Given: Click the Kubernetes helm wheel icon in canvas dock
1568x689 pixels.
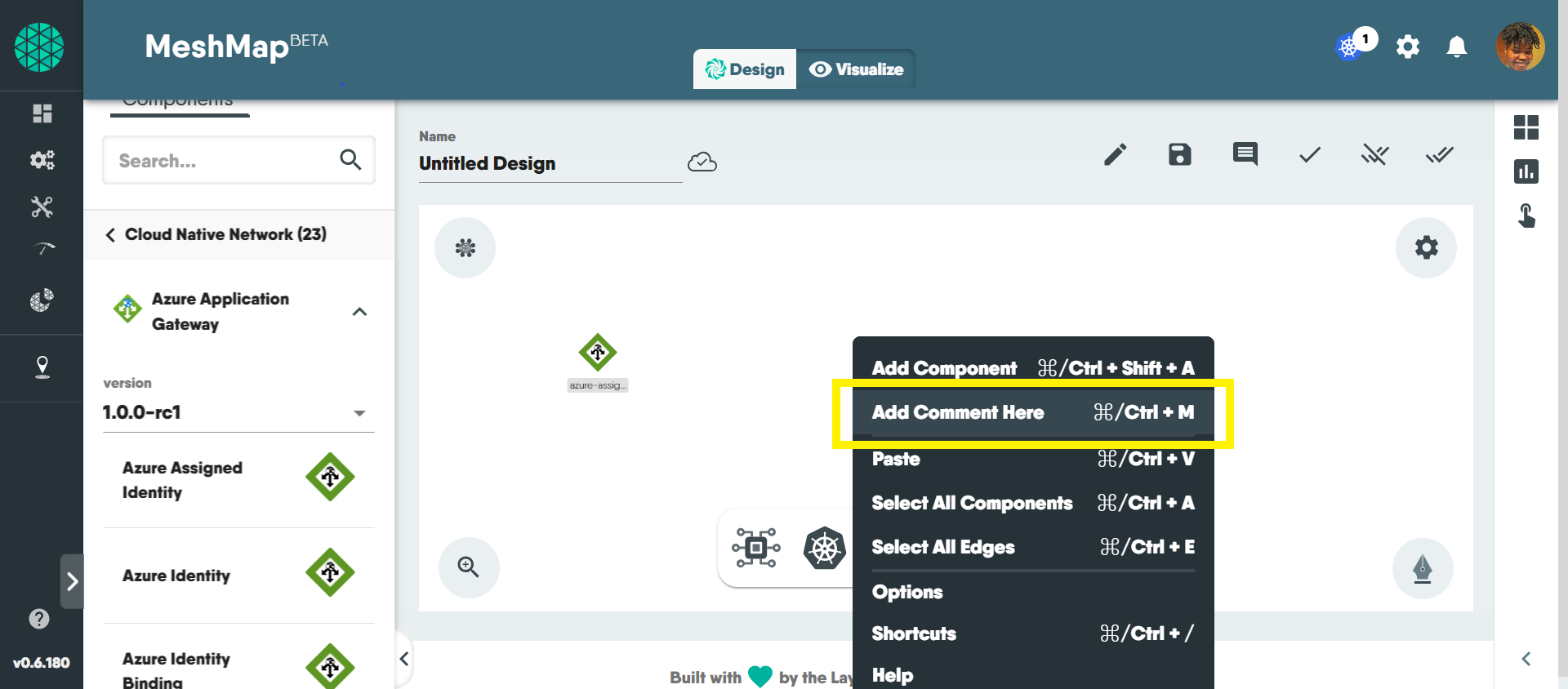Looking at the screenshot, I should pos(824,547).
